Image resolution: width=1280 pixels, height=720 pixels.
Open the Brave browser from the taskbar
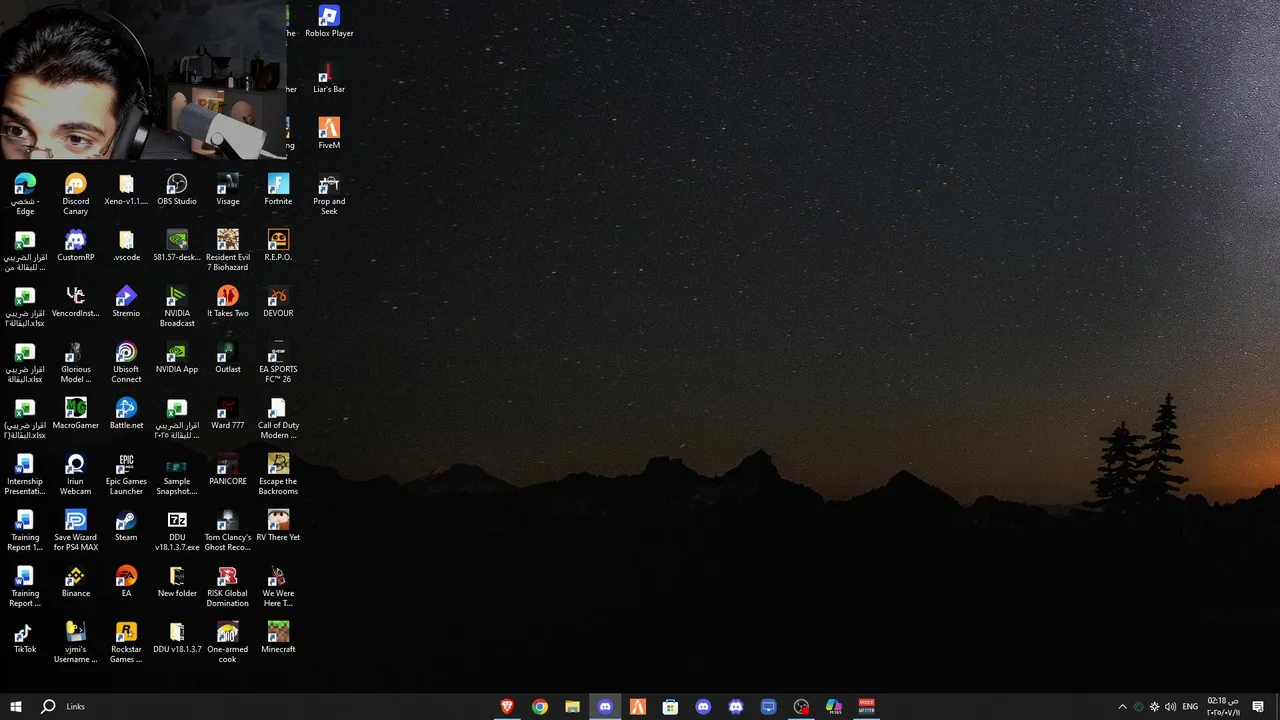(x=507, y=707)
